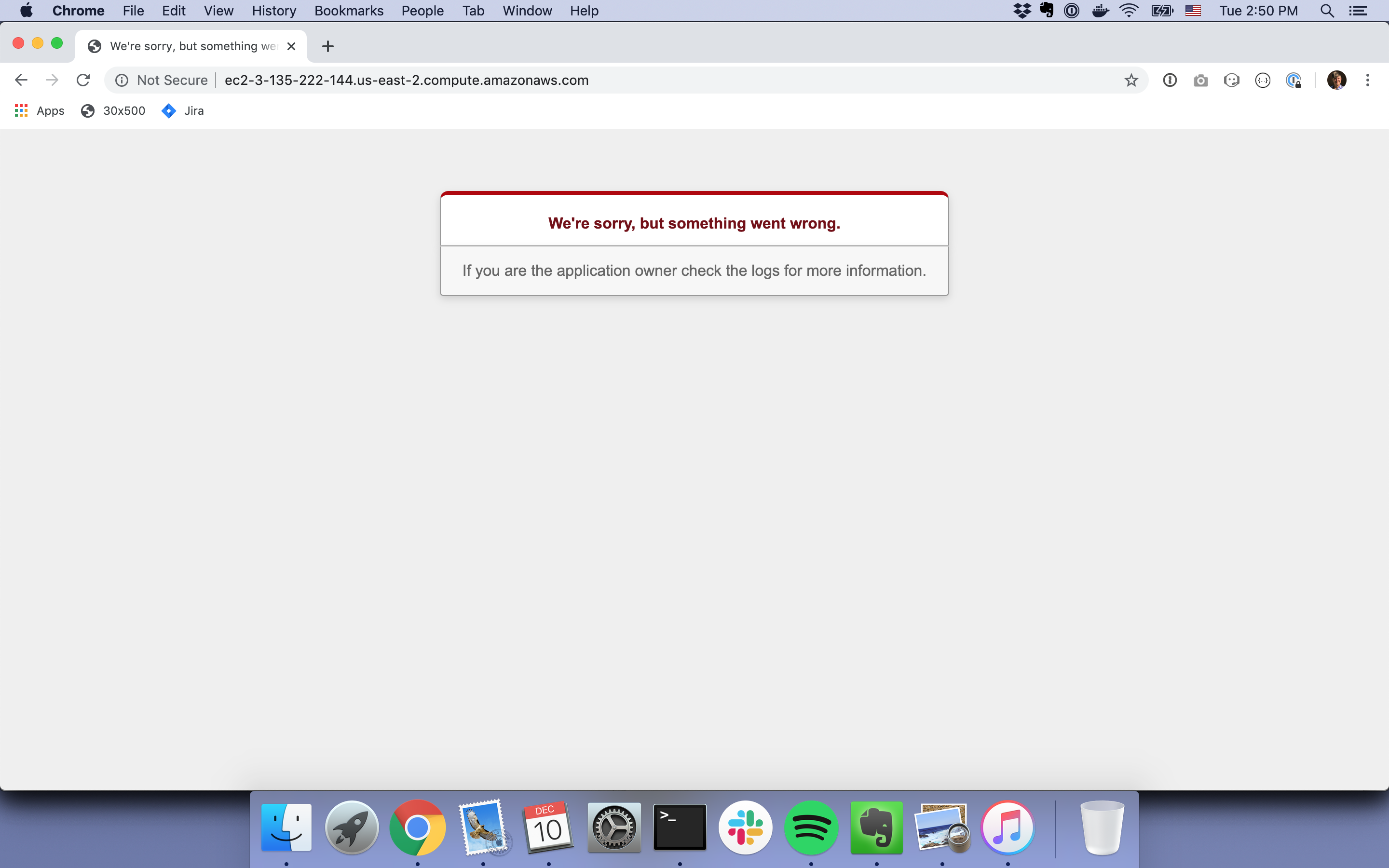
Task: Launch Launchpad rocket icon in Dock
Action: [352, 827]
